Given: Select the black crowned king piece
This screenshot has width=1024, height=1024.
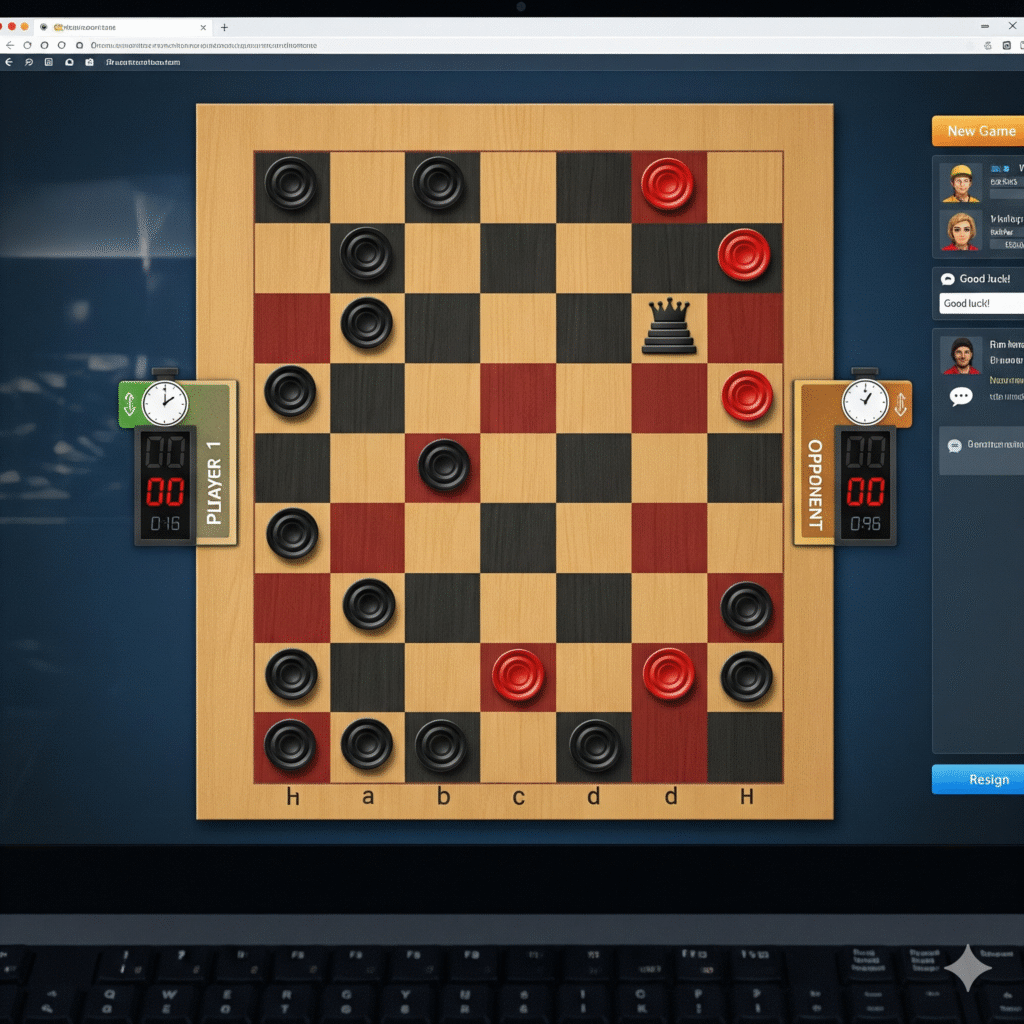Looking at the screenshot, I should tap(669, 327).
